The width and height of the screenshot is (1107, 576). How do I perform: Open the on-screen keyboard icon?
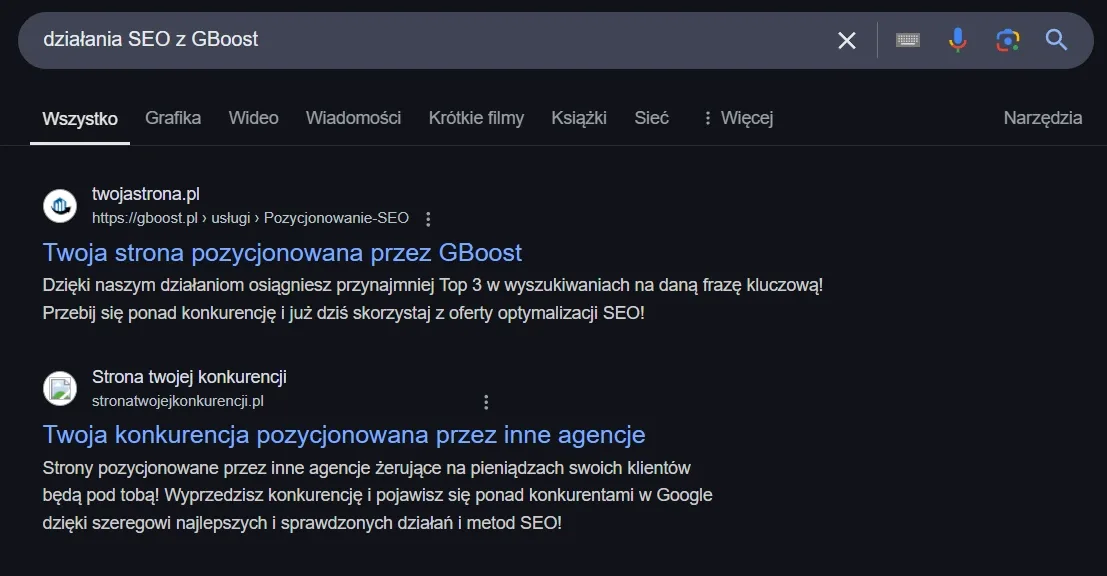907,40
